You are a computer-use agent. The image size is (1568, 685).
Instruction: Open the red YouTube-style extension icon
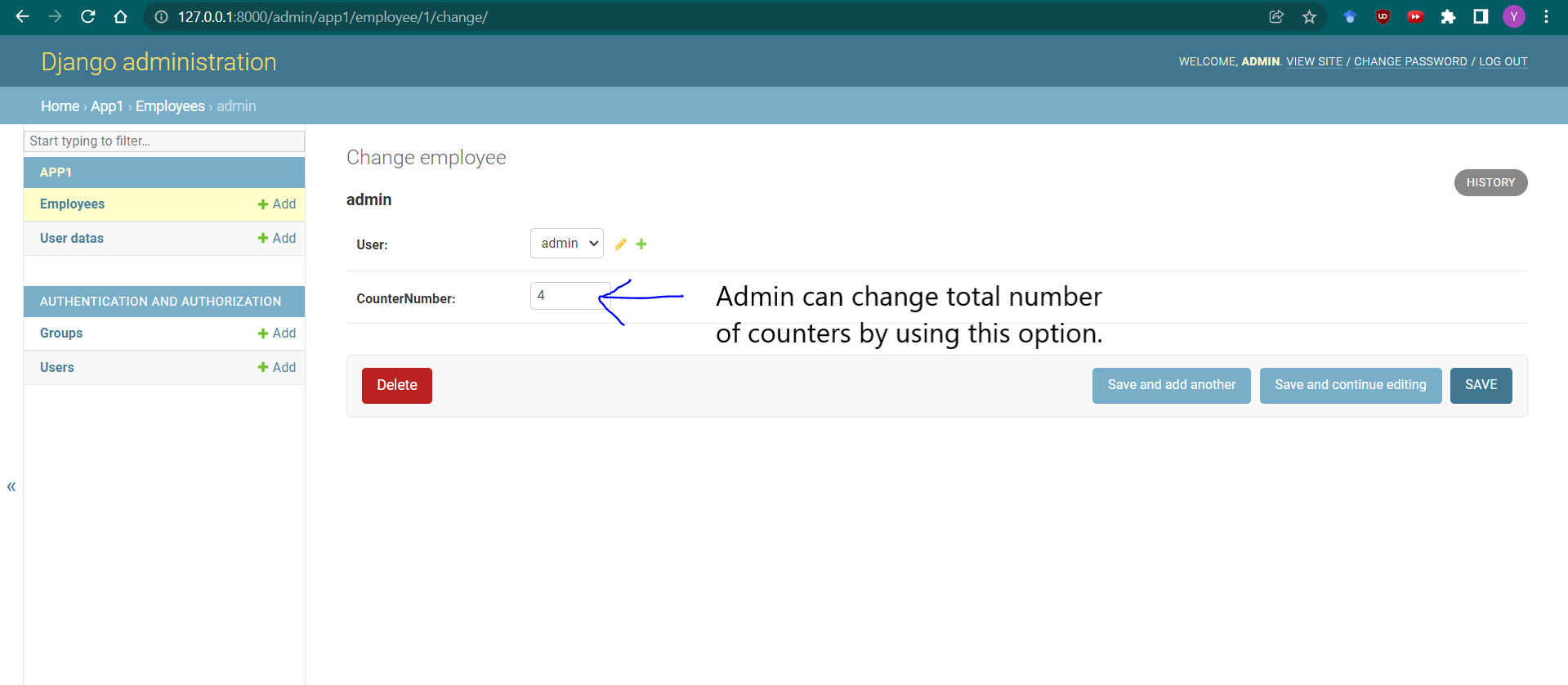(1415, 16)
